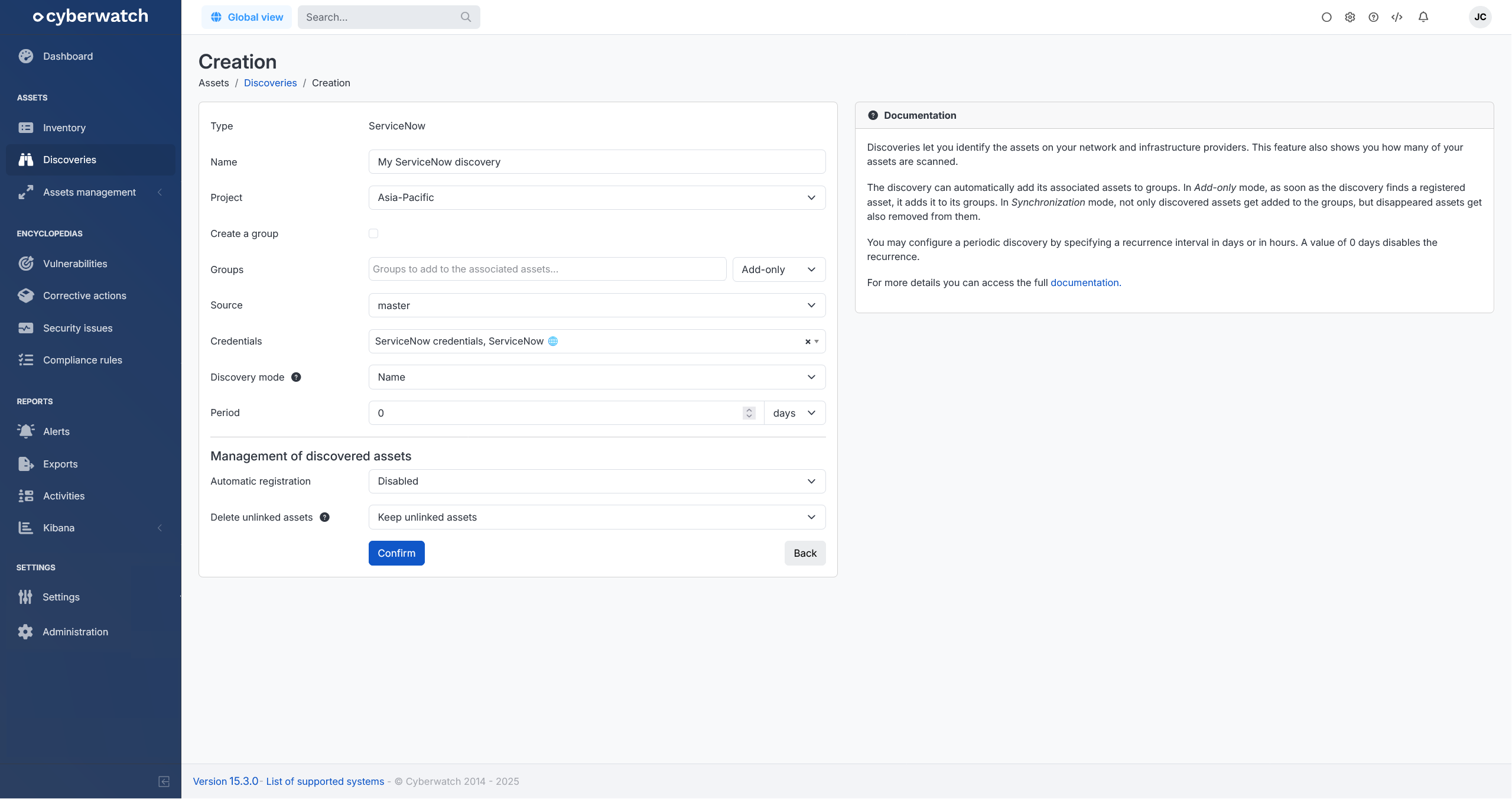Click the Name input field
Screen dimensions: 1512x799
coord(597,162)
